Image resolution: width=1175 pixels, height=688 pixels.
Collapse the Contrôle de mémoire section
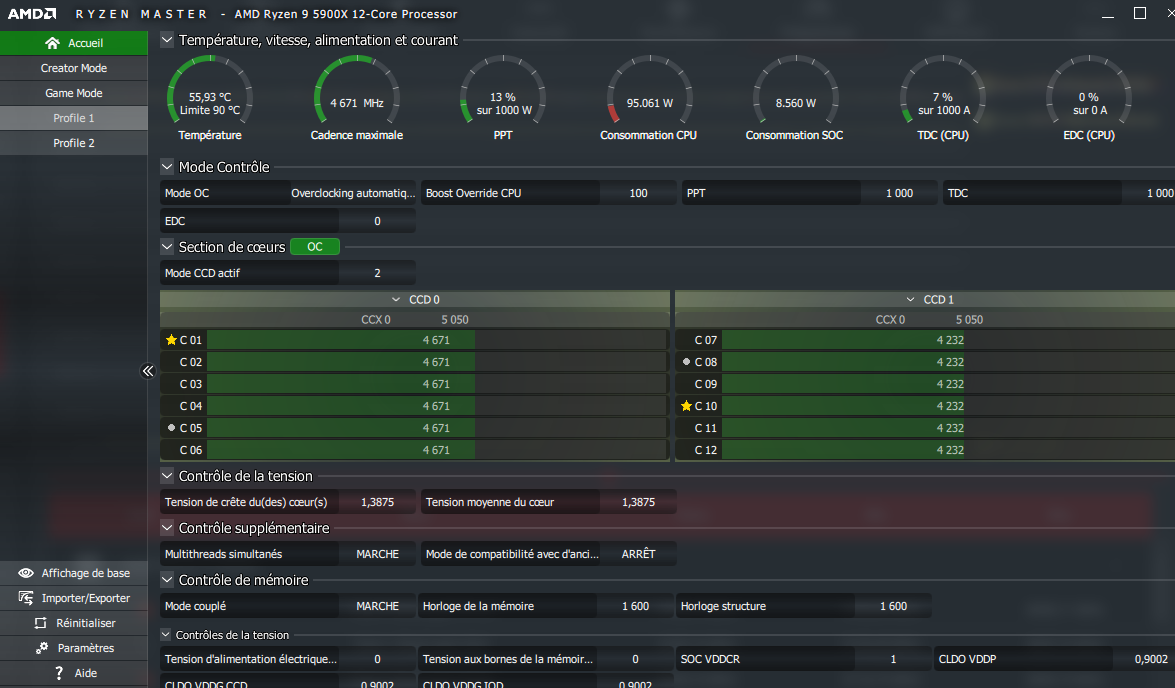[x=167, y=580]
